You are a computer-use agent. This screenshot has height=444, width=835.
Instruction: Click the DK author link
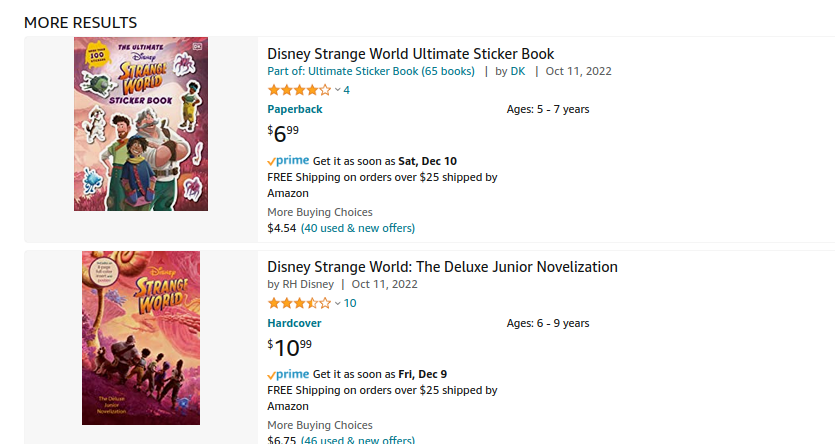[x=518, y=71]
